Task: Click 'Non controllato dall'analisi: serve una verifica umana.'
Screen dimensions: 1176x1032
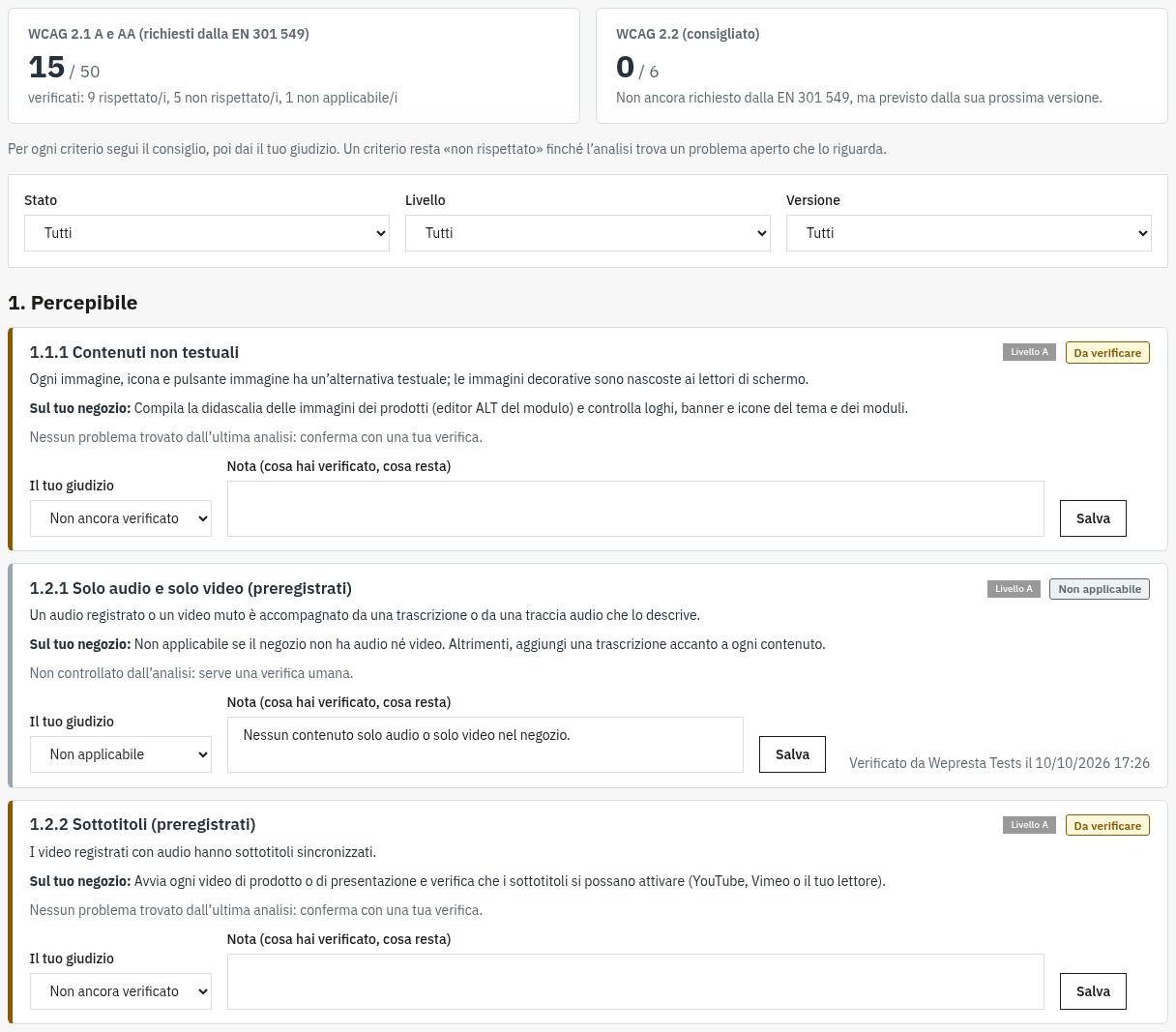Action: click(191, 673)
